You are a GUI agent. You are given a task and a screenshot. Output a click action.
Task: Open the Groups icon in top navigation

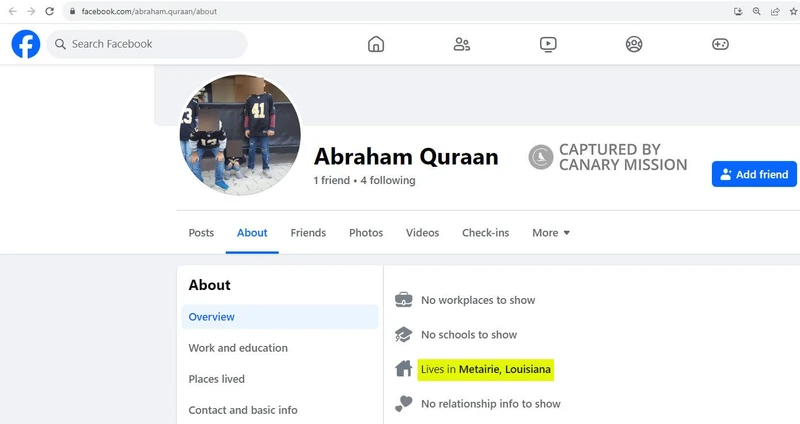634,44
